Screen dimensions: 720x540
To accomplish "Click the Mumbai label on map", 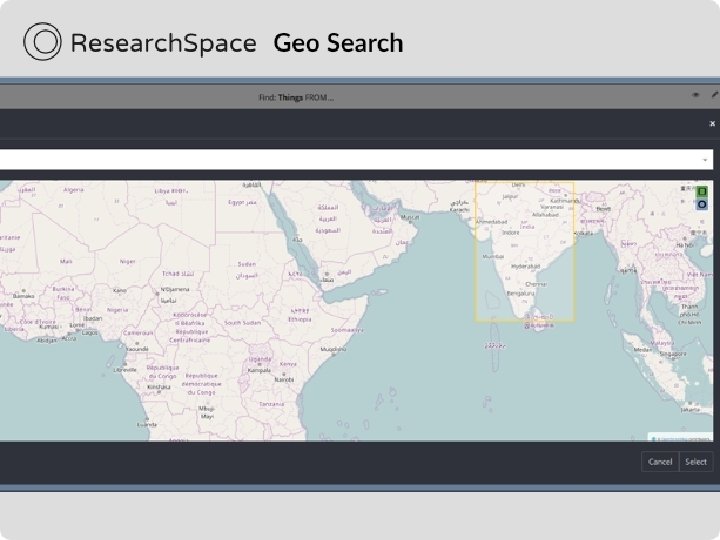I will point(493,256).
